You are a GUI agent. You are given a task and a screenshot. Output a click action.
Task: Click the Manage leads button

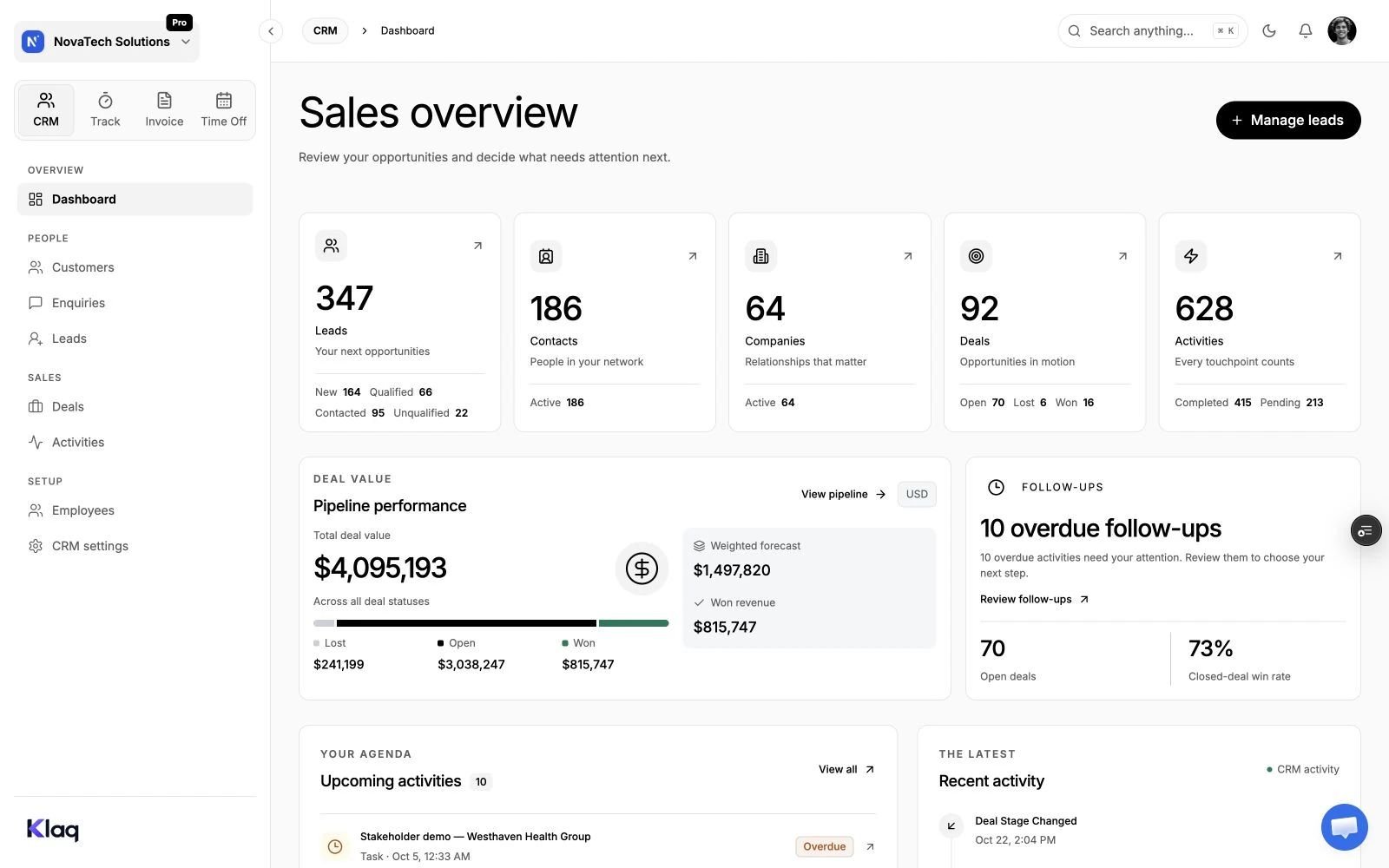[1288, 120]
